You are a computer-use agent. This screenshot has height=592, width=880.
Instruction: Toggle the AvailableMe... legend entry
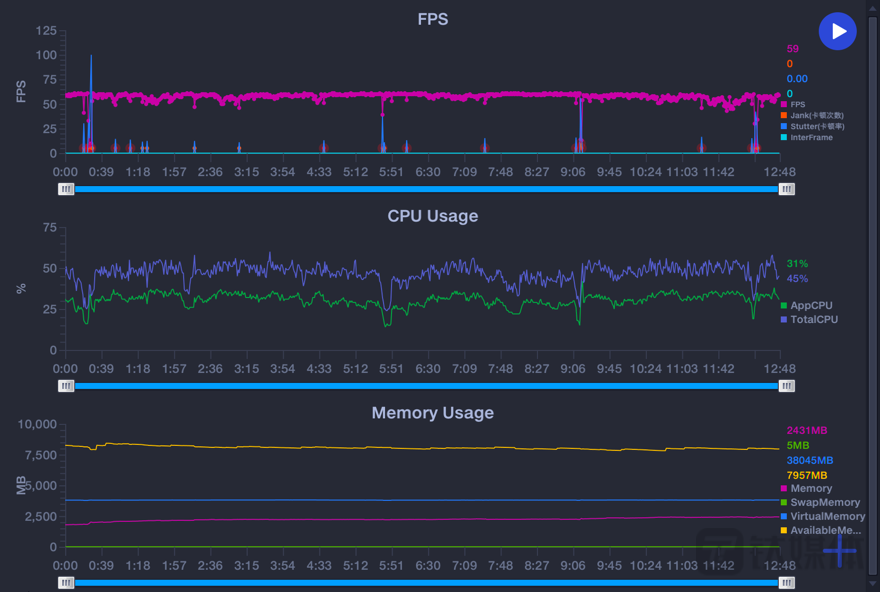(821, 530)
